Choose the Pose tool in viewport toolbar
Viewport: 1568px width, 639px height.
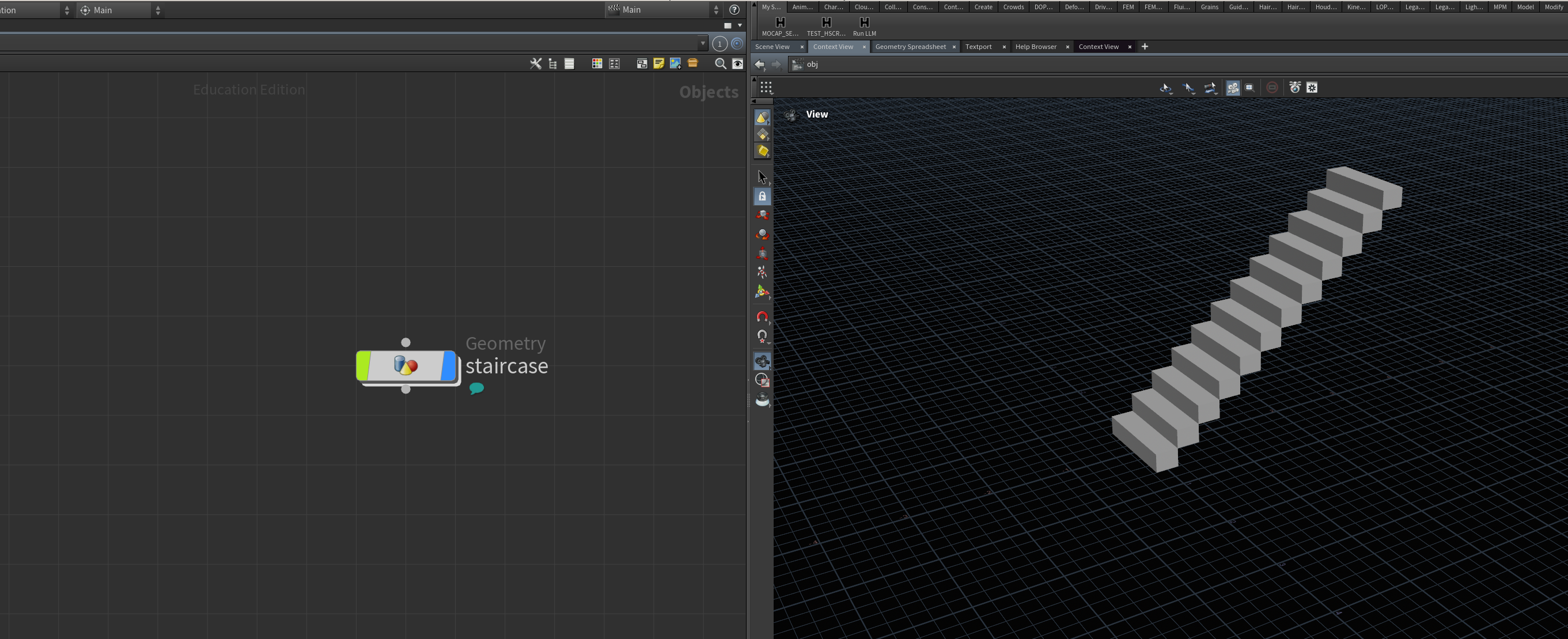762,272
